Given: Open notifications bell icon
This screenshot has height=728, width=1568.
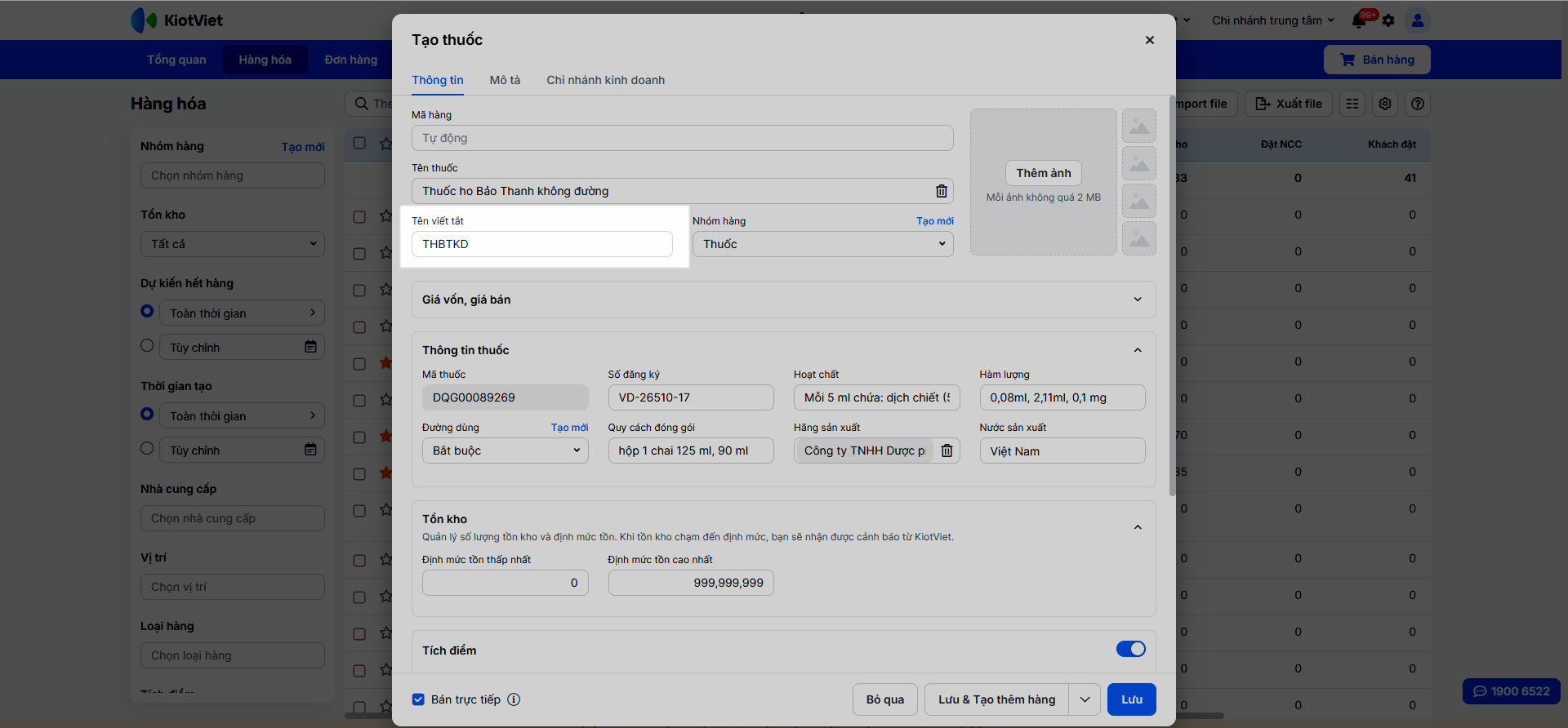Looking at the screenshot, I should 1360,20.
